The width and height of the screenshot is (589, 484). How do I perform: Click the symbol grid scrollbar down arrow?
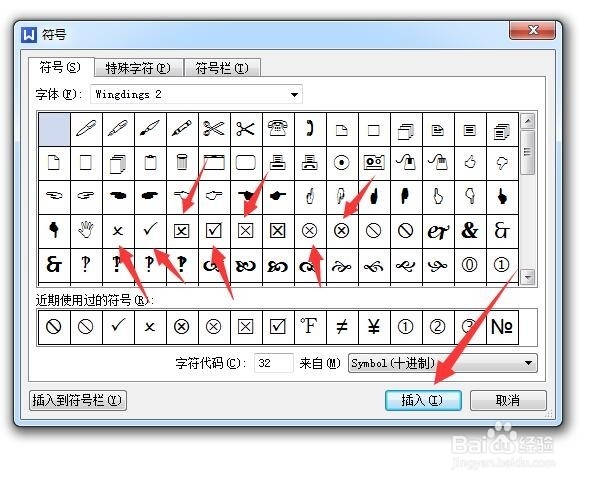[528, 277]
